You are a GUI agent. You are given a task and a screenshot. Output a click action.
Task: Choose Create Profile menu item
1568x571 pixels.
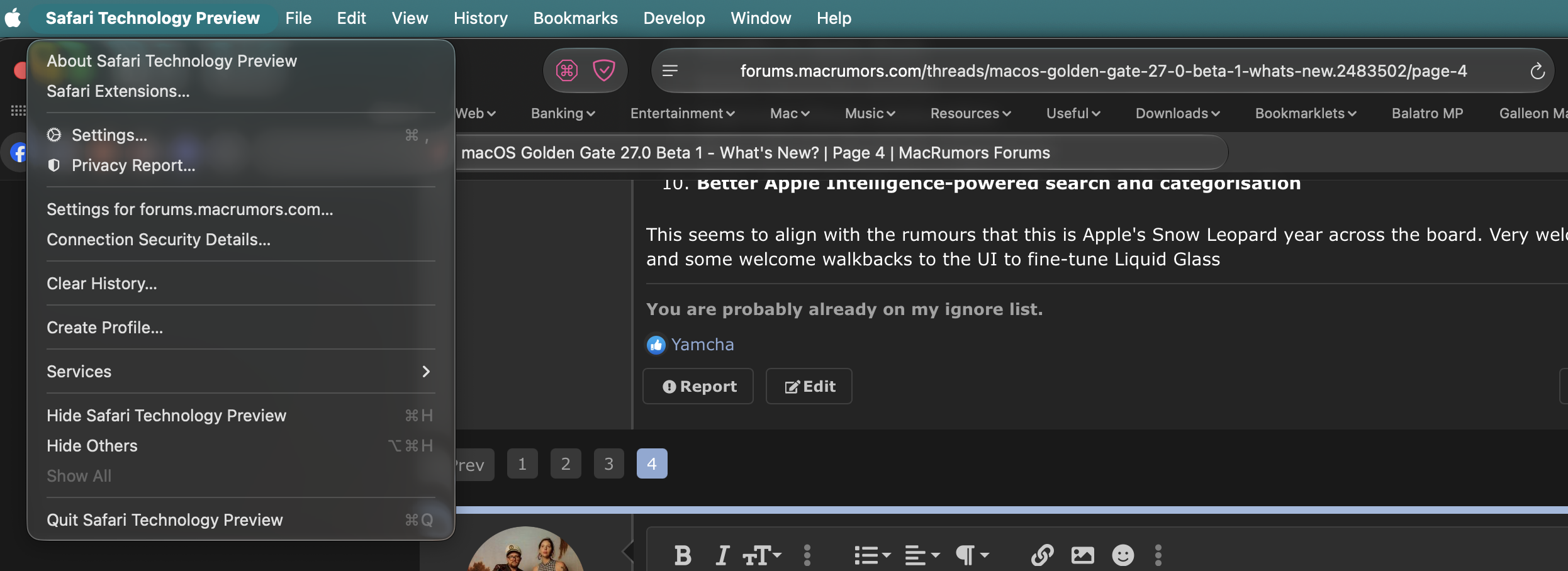click(241, 328)
